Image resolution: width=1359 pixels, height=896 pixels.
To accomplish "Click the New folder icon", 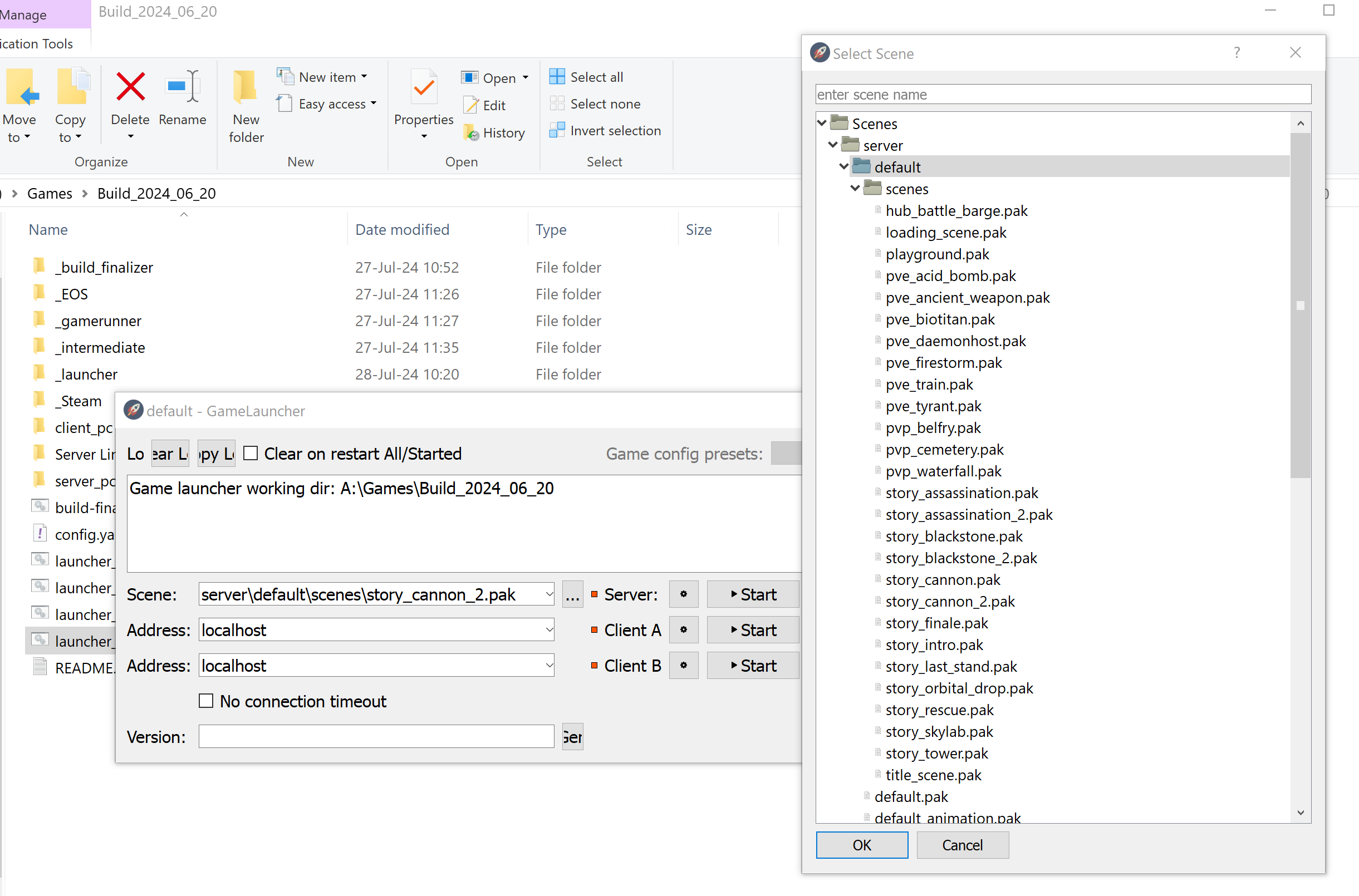I will pos(246,87).
